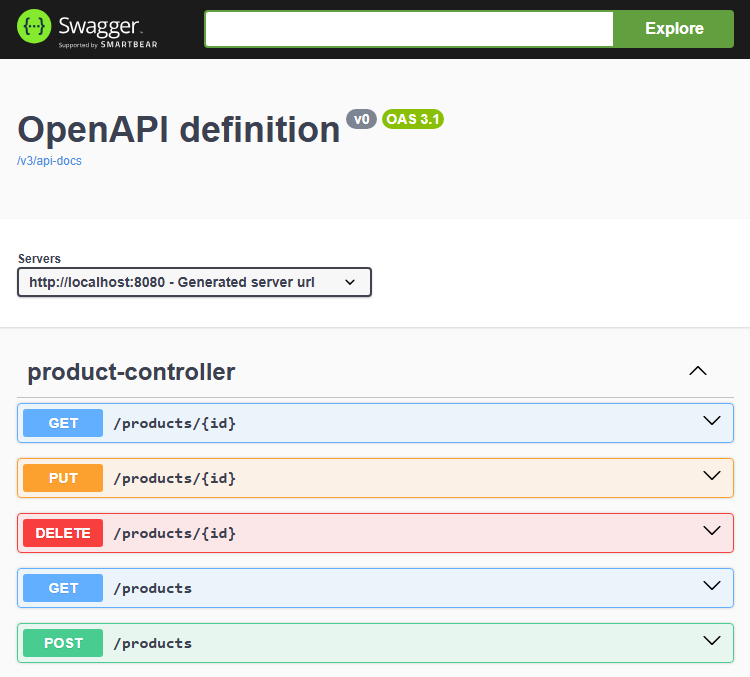The width and height of the screenshot is (750, 677).
Task: Focus the API definition URL input field
Action: pos(409,29)
